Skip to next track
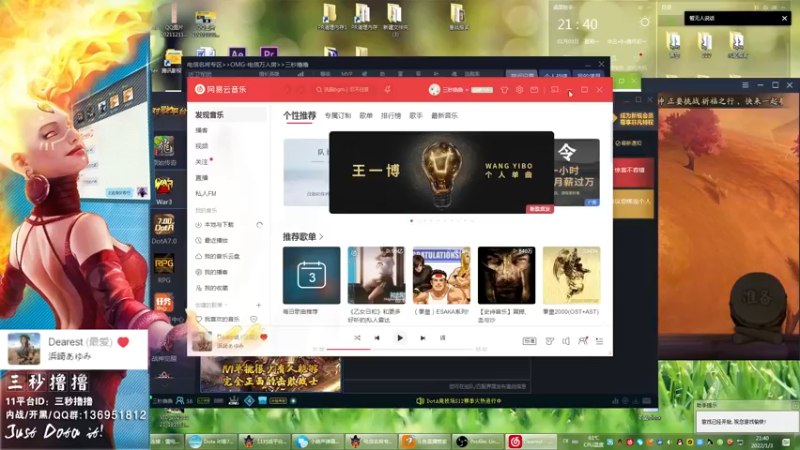 422,338
